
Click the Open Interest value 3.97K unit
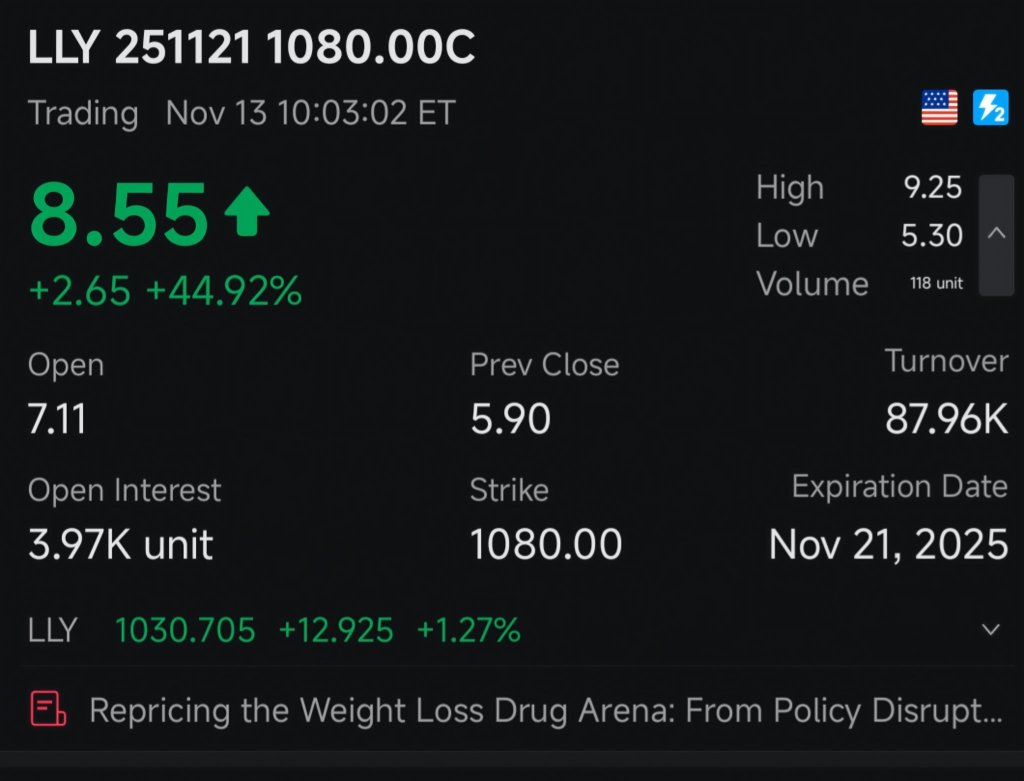pos(120,545)
